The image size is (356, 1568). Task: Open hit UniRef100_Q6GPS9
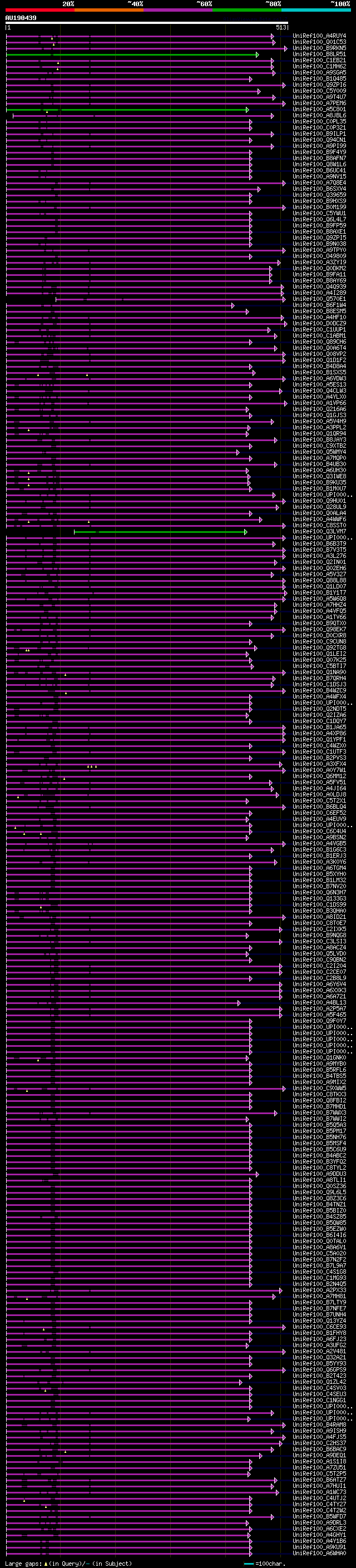319,1370
